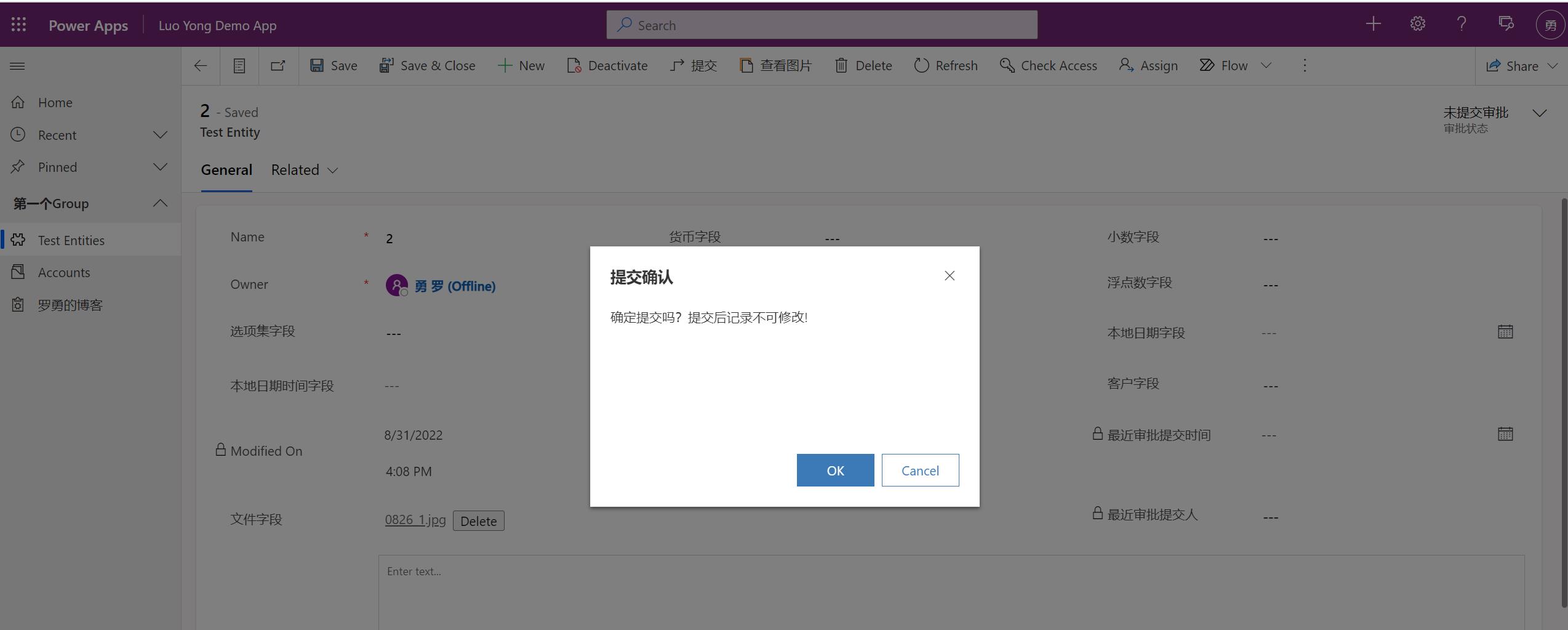Open the record set form icon
The width and height of the screenshot is (1568, 630).
tap(239, 66)
